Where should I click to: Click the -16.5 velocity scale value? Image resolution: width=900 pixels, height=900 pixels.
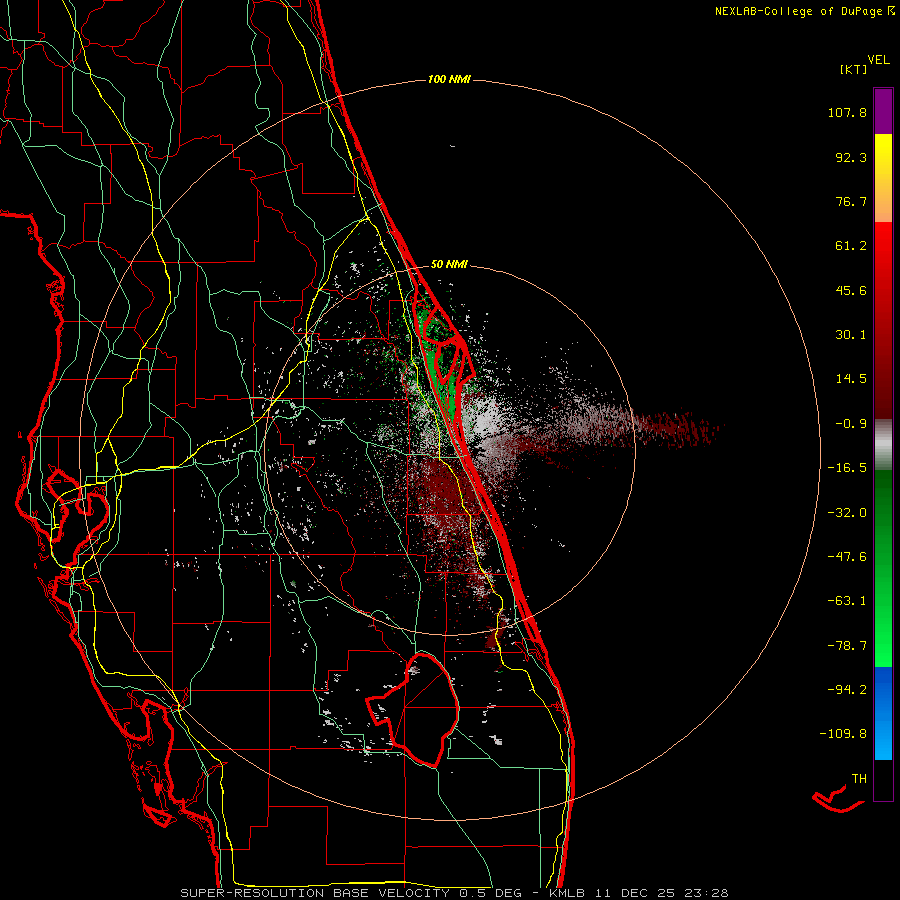pyautogui.click(x=847, y=468)
